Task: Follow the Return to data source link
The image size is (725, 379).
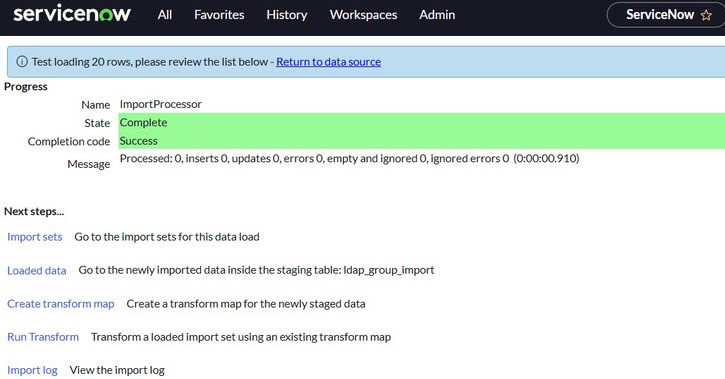Action: coord(328,62)
